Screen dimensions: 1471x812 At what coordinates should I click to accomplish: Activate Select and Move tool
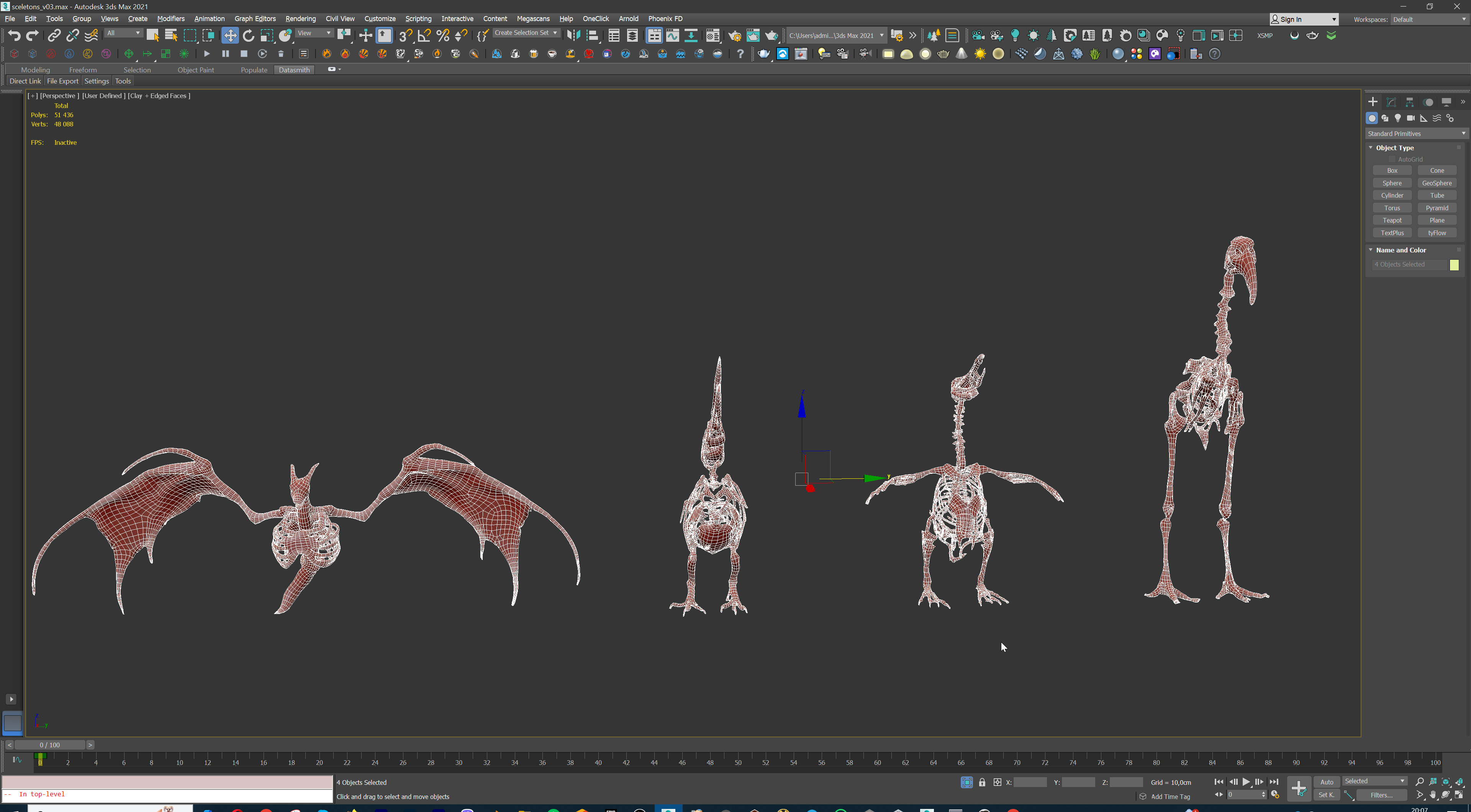[x=229, y=35]
